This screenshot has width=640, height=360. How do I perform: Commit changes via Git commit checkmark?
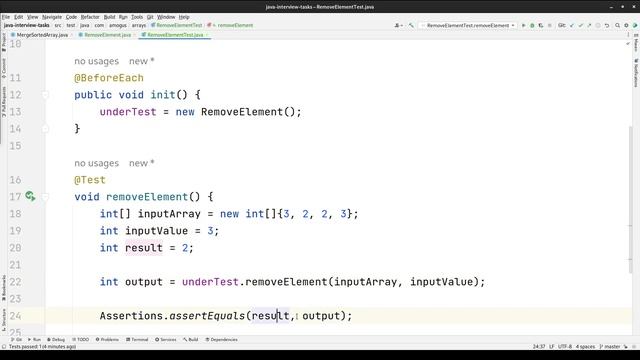[x=580, y=25]
